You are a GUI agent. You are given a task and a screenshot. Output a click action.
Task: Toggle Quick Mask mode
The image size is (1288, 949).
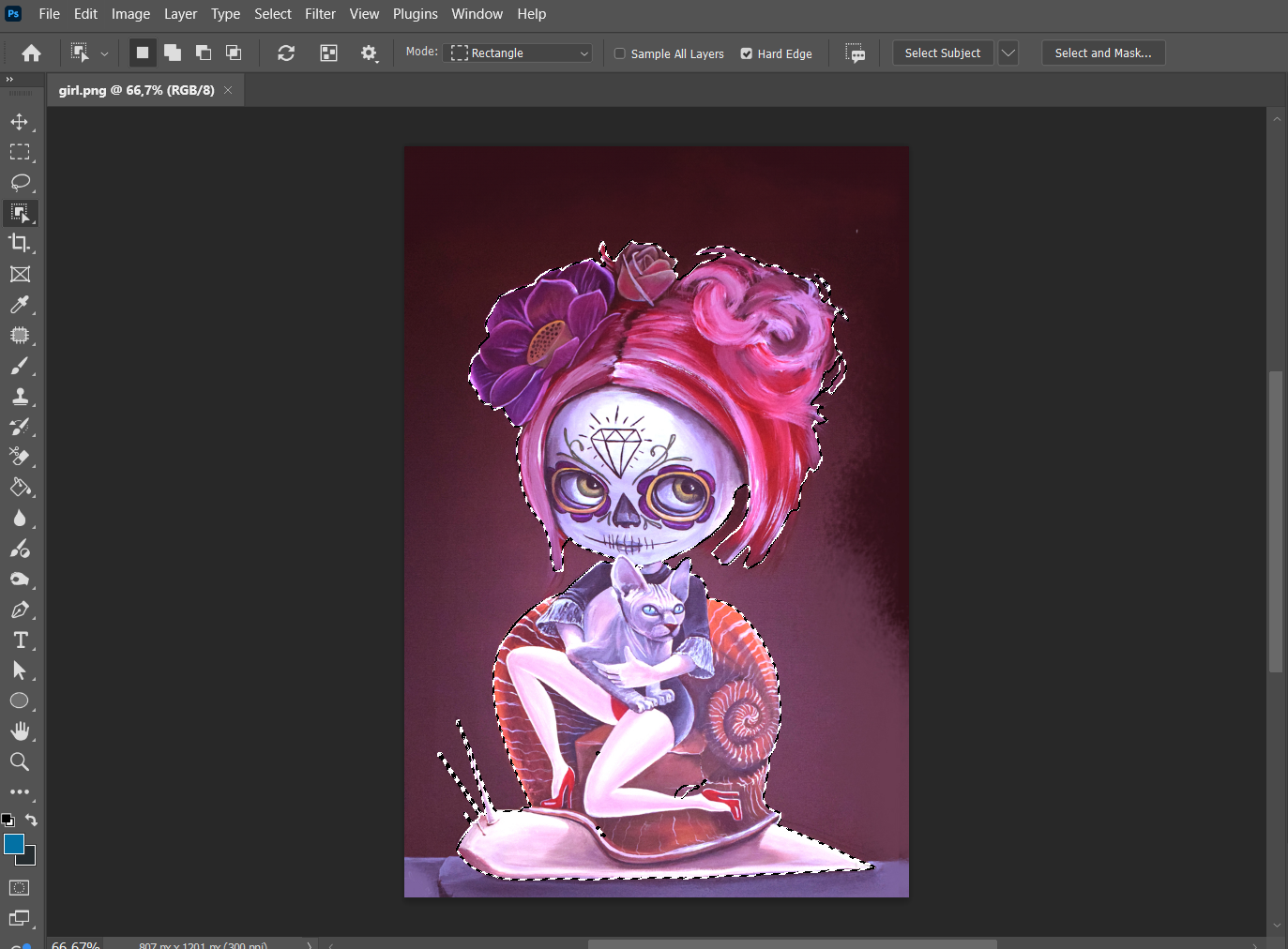[x=20, y=887]
